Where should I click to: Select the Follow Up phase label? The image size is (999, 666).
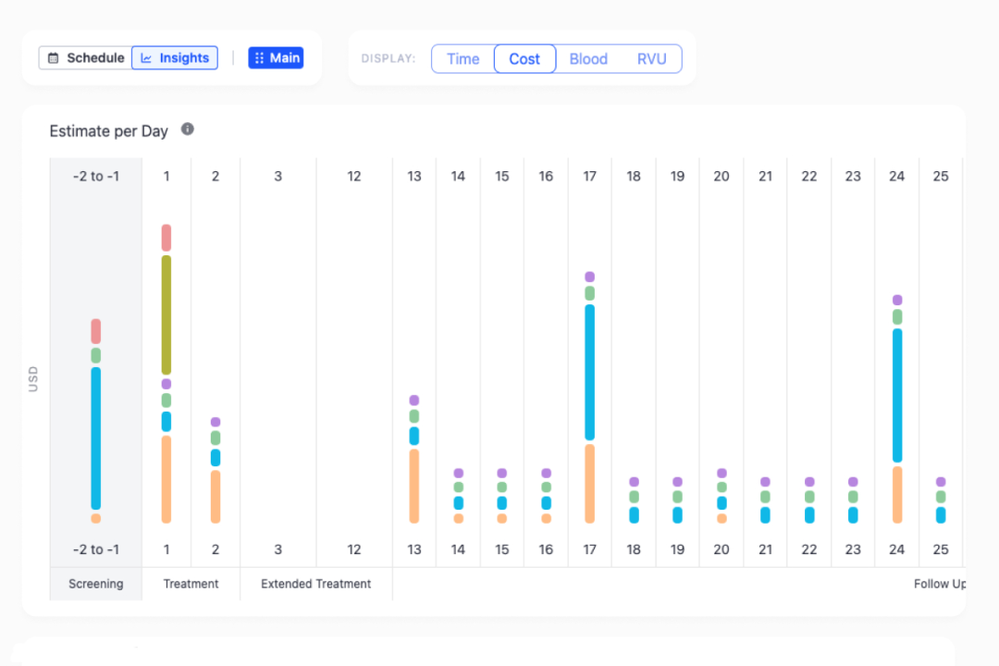click(x=938, y=584)
